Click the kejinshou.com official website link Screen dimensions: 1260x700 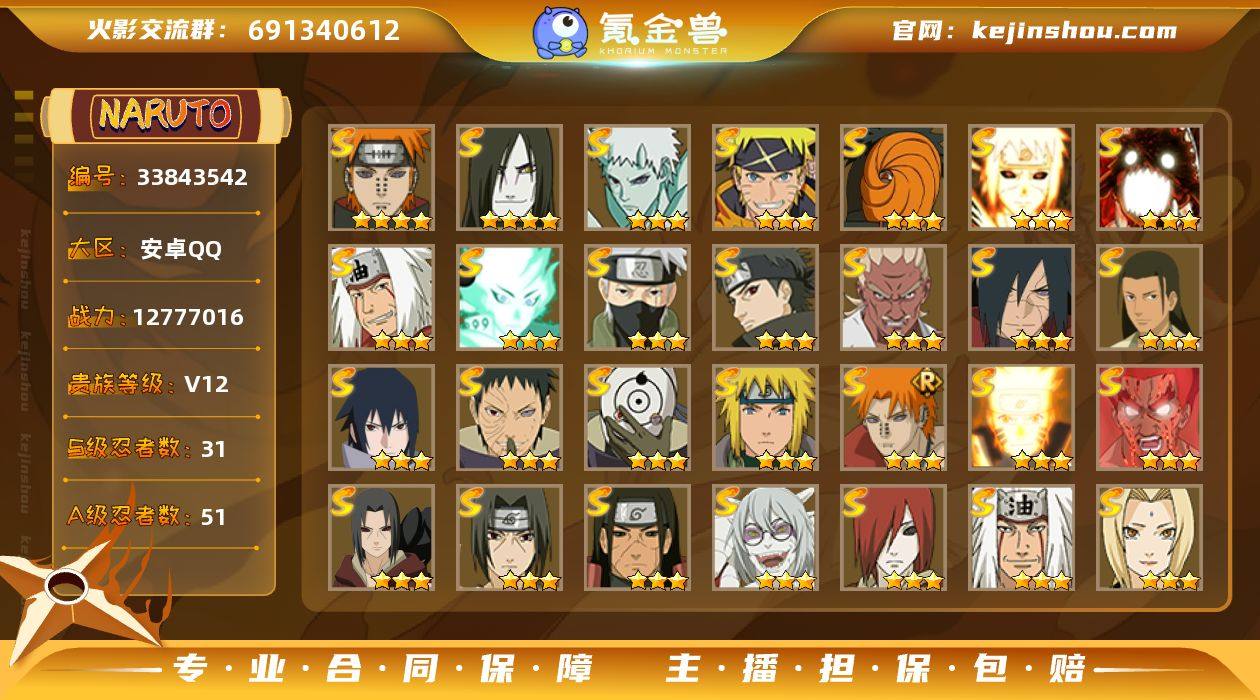coord(1034,31)
